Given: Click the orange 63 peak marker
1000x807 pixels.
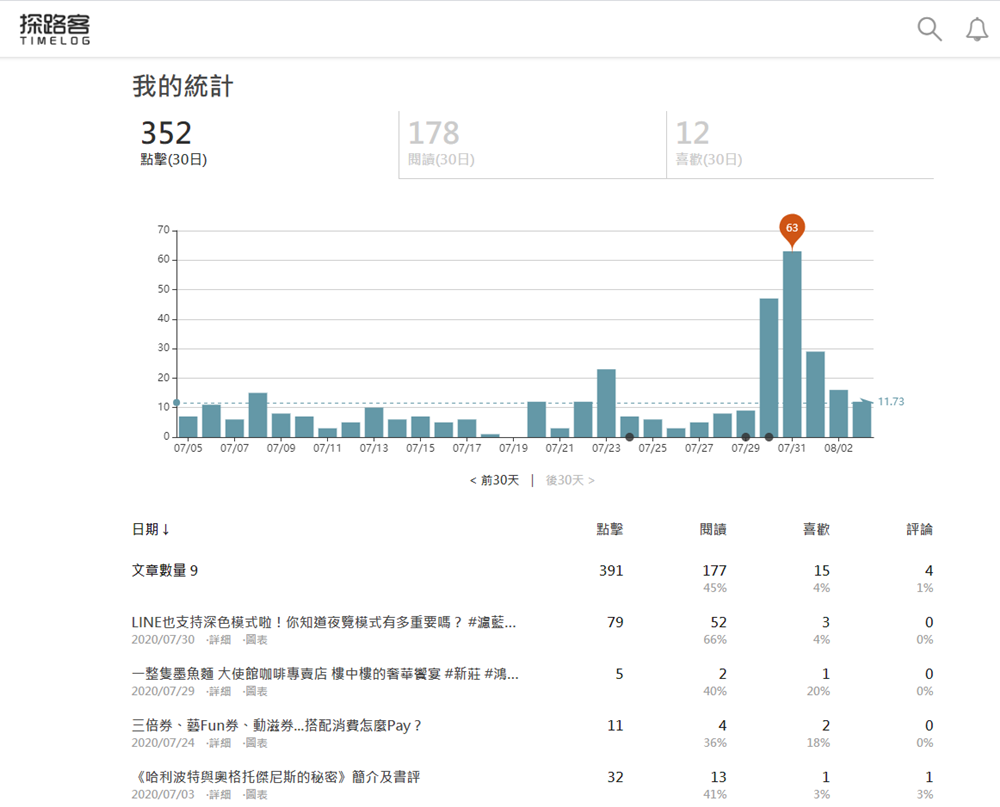Looking at the screenshot, I should [x=791, y=229].
